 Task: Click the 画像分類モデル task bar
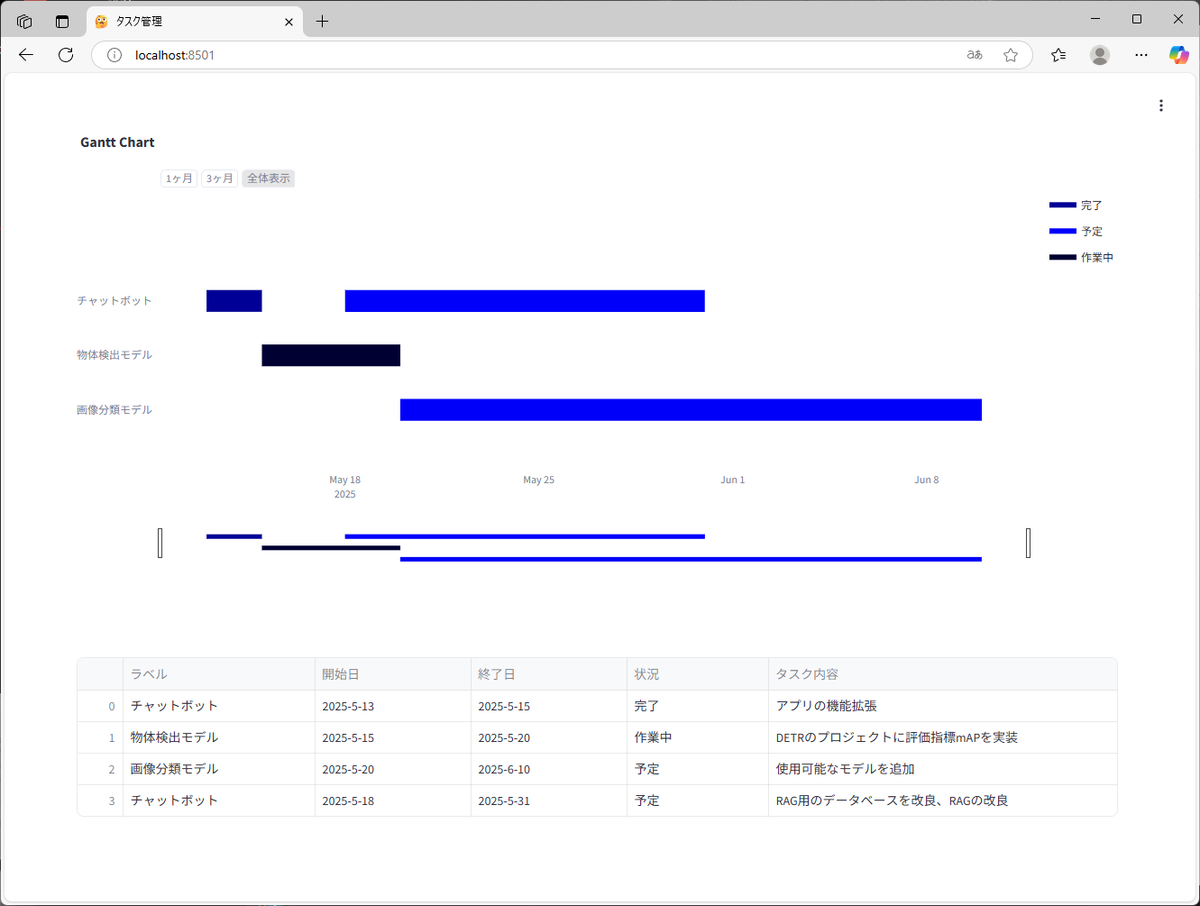click(x=691, y=410)
